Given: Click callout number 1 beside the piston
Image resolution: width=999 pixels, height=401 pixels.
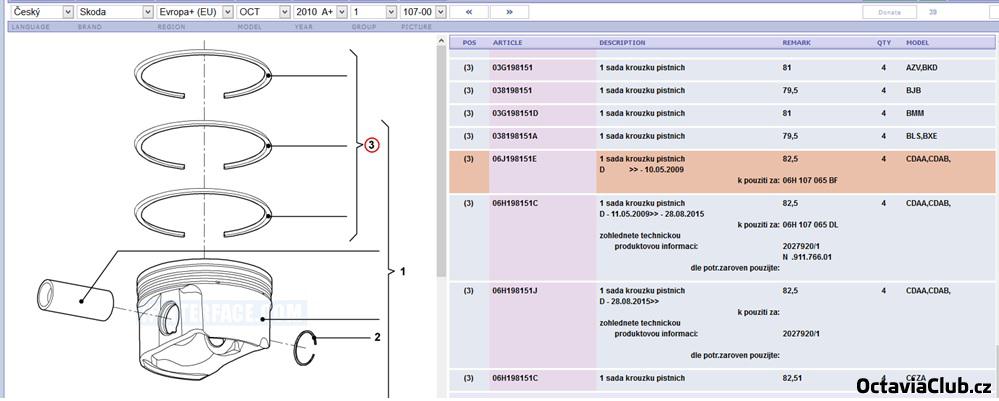Looking at the screenshot, I should pos(403,271).
